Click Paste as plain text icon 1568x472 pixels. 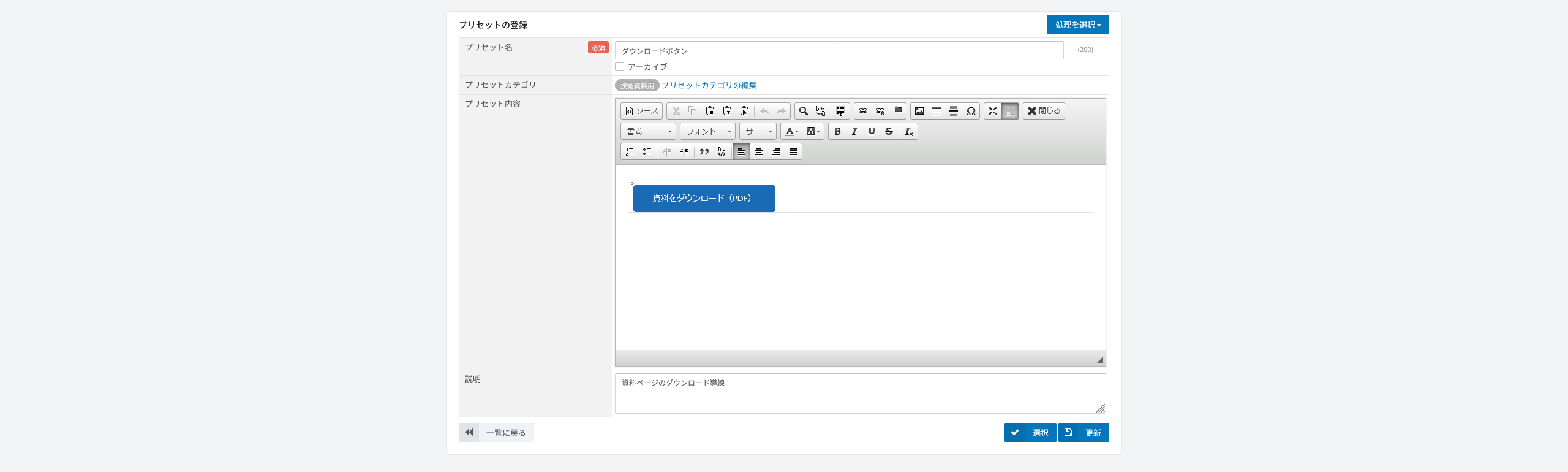727,111
